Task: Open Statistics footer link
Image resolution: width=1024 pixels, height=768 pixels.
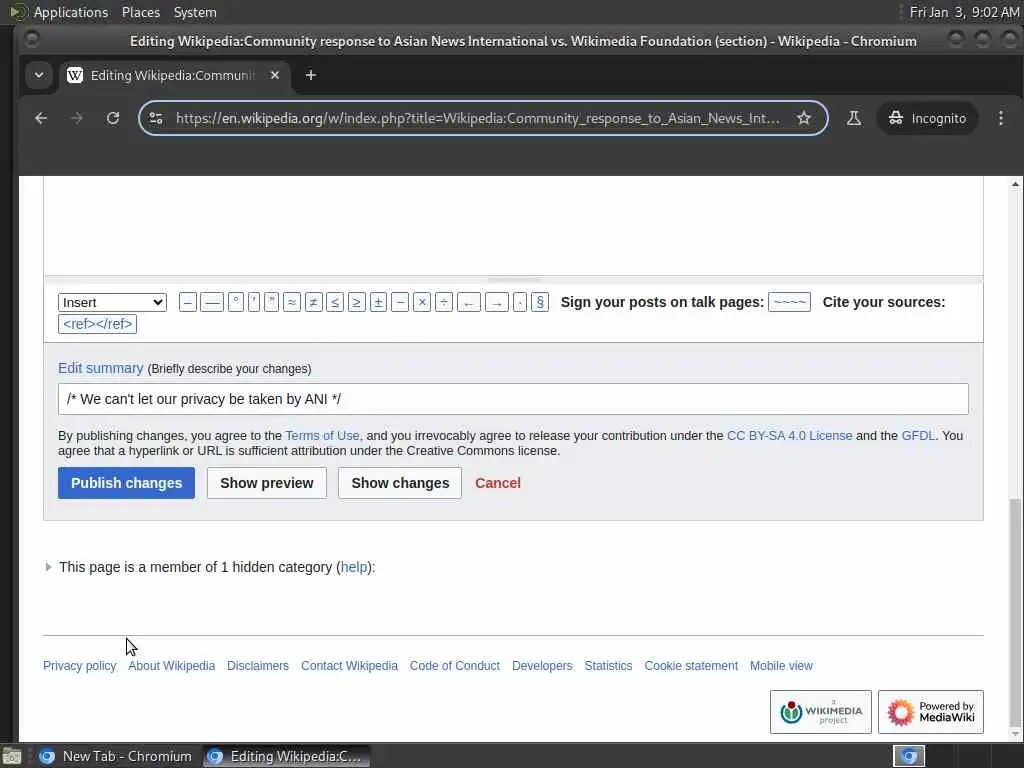Action: [x=608, y=665]
